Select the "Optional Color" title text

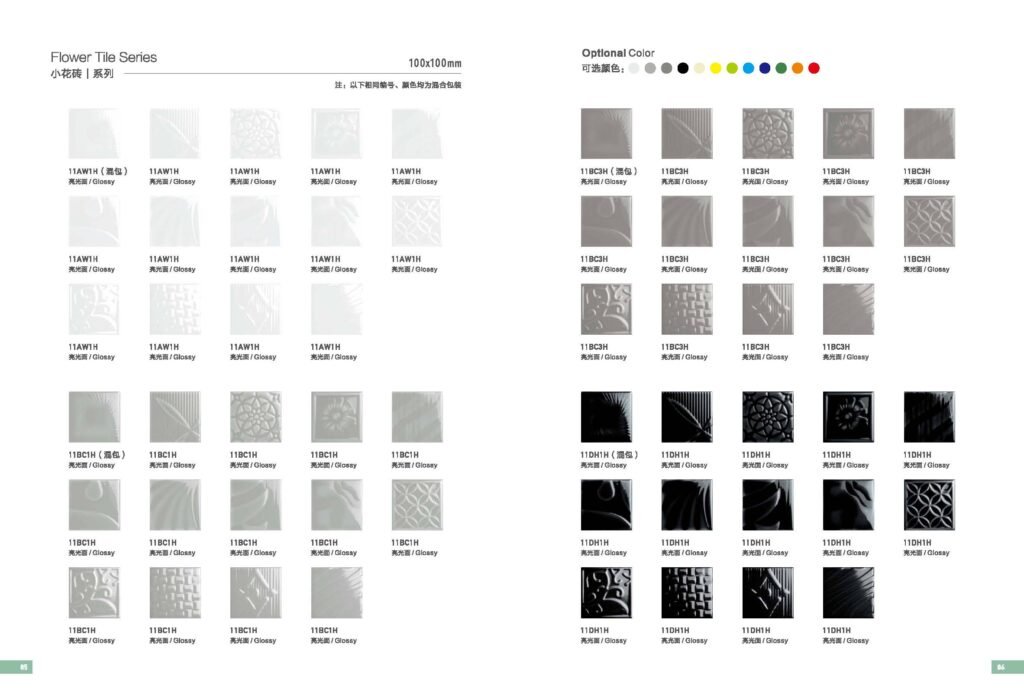point(618,53)
